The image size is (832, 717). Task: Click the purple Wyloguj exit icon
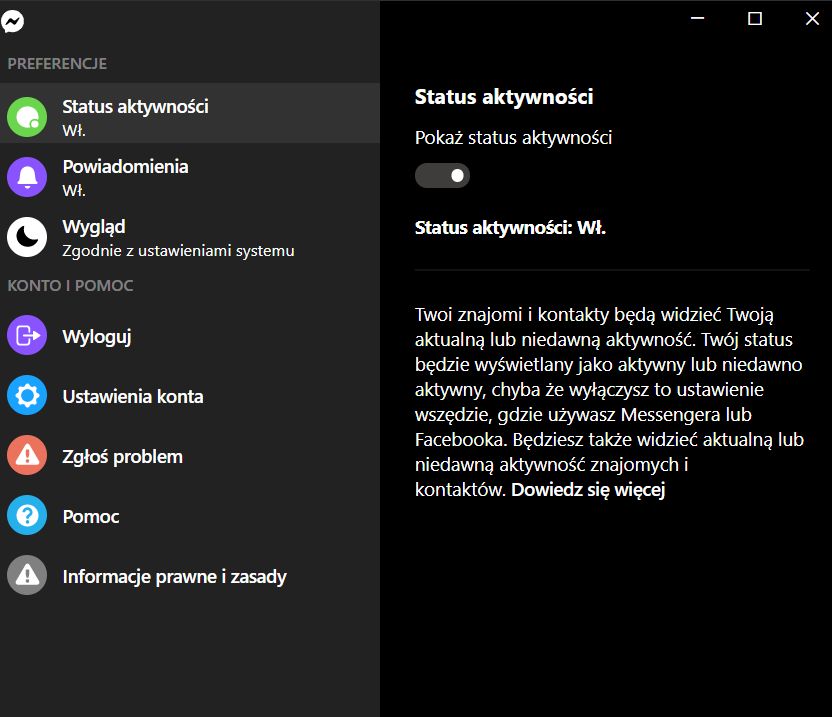pos(27,336)
